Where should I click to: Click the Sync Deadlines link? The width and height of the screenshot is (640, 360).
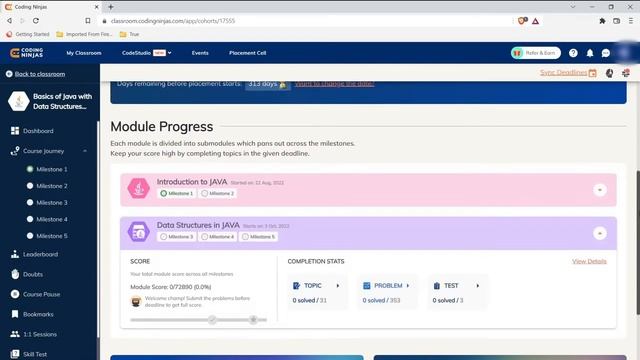[563, 73]
